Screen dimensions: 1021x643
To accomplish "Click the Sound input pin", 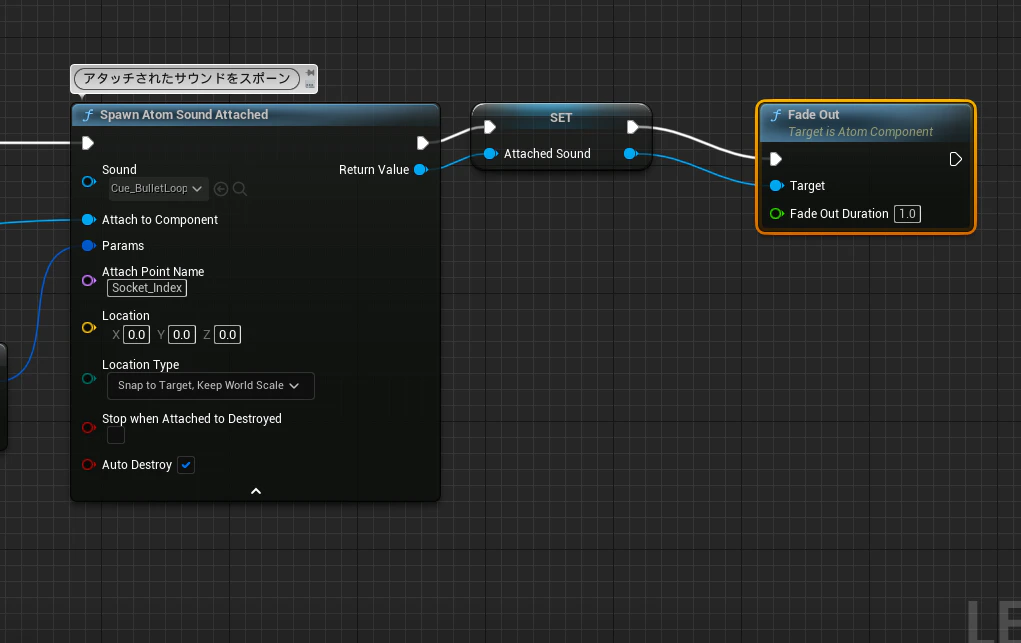I will pos(89,181).
